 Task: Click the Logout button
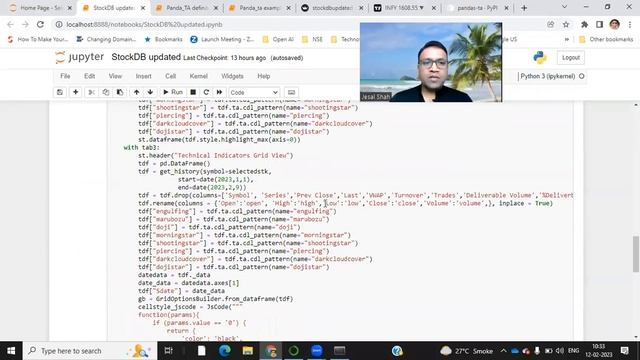[571, 58]
